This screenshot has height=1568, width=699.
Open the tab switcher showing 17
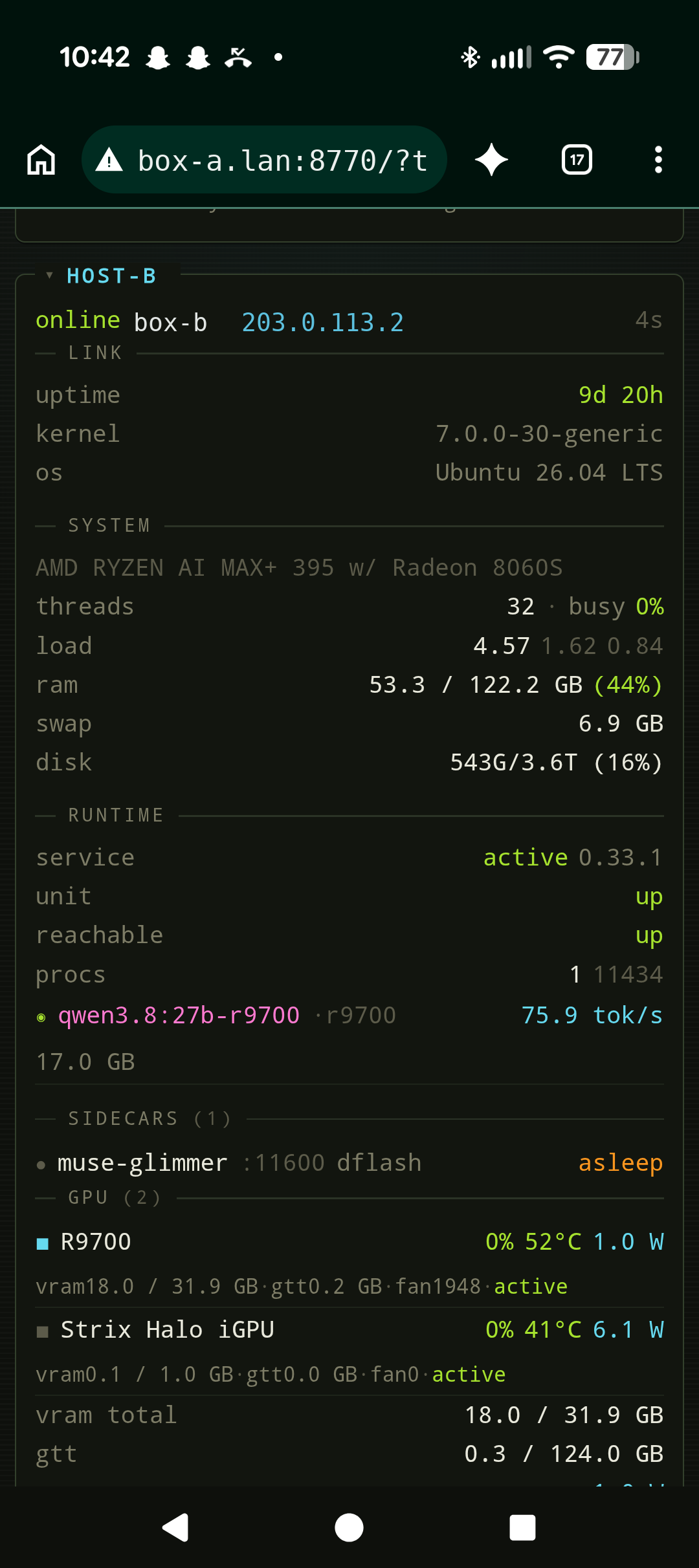pos(577,160)
